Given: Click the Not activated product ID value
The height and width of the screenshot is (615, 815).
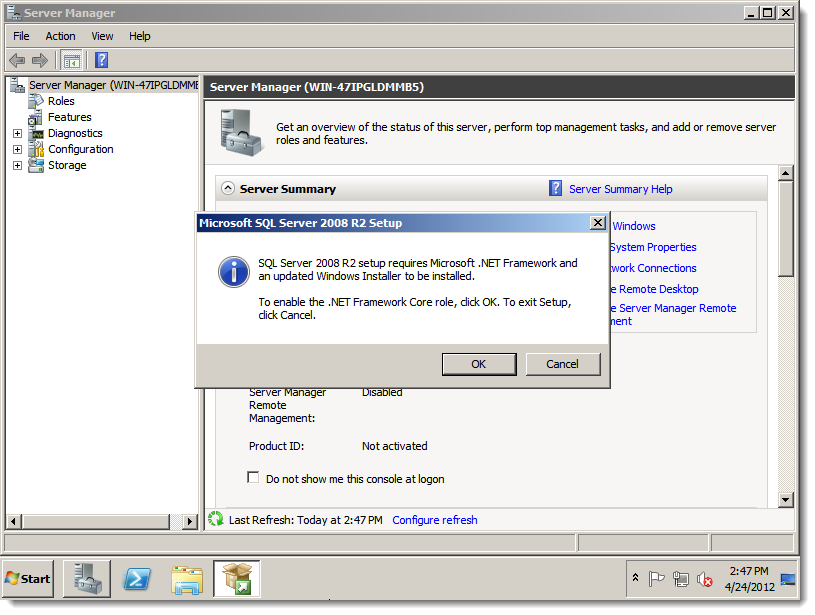Looking at the screenshot, I should point(395,446).
